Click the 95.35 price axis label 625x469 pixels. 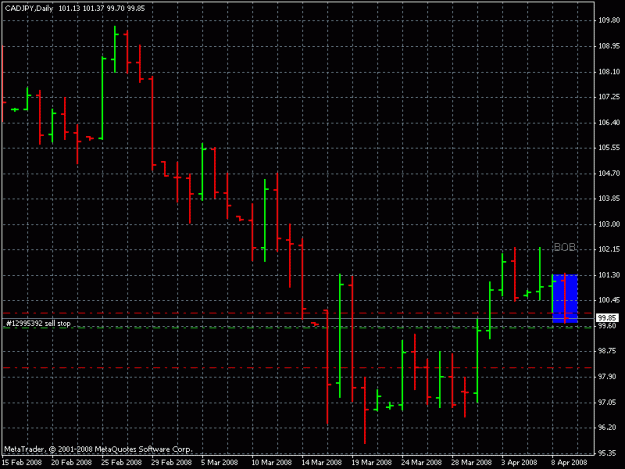609,453
